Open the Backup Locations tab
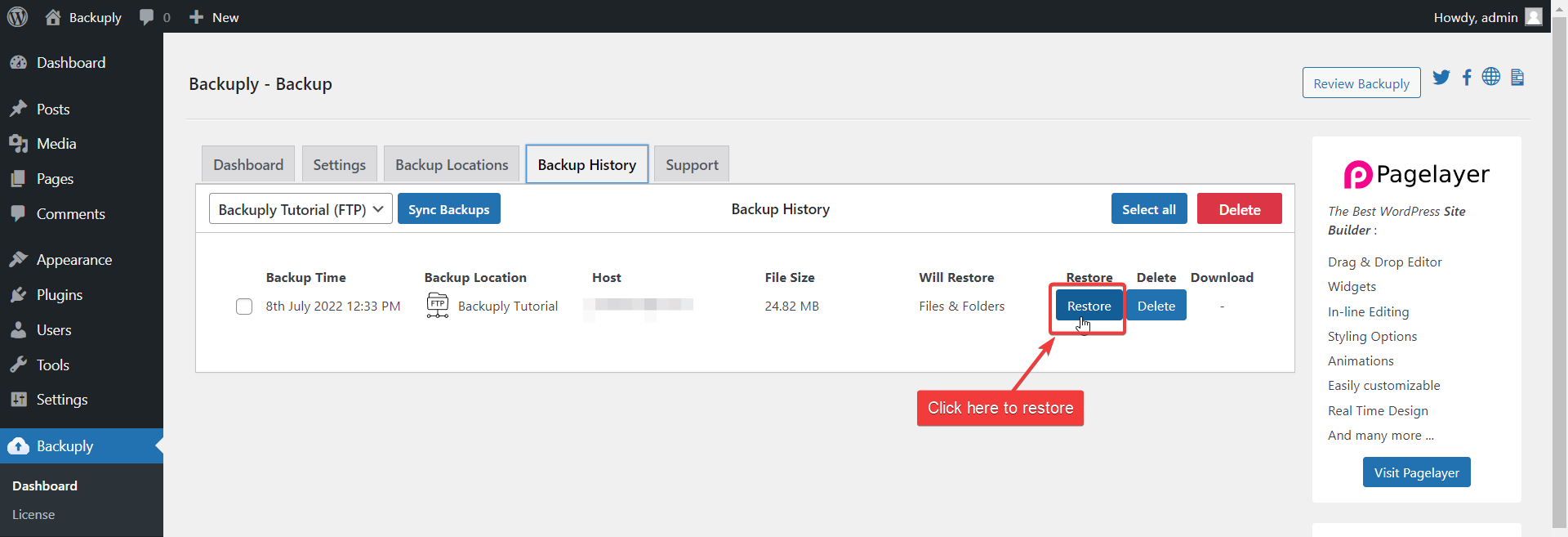The image size is (1568, 537). click(452, 164)
